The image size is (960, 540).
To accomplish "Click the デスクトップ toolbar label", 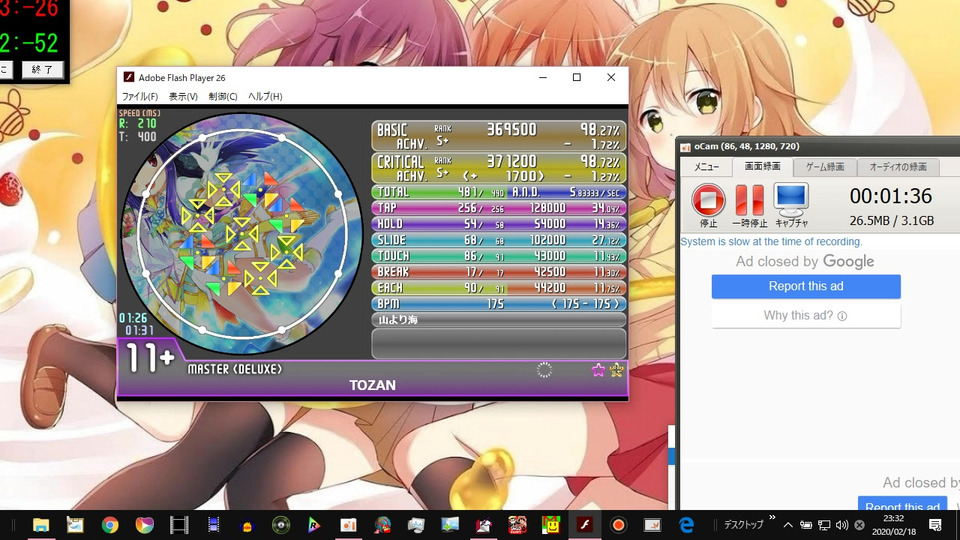I will [x=743, y=525].
